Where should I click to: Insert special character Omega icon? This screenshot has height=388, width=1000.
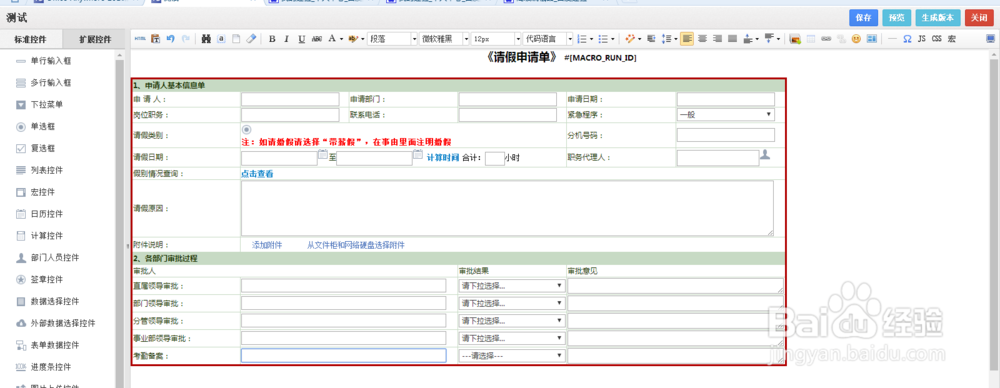[907, 39]
